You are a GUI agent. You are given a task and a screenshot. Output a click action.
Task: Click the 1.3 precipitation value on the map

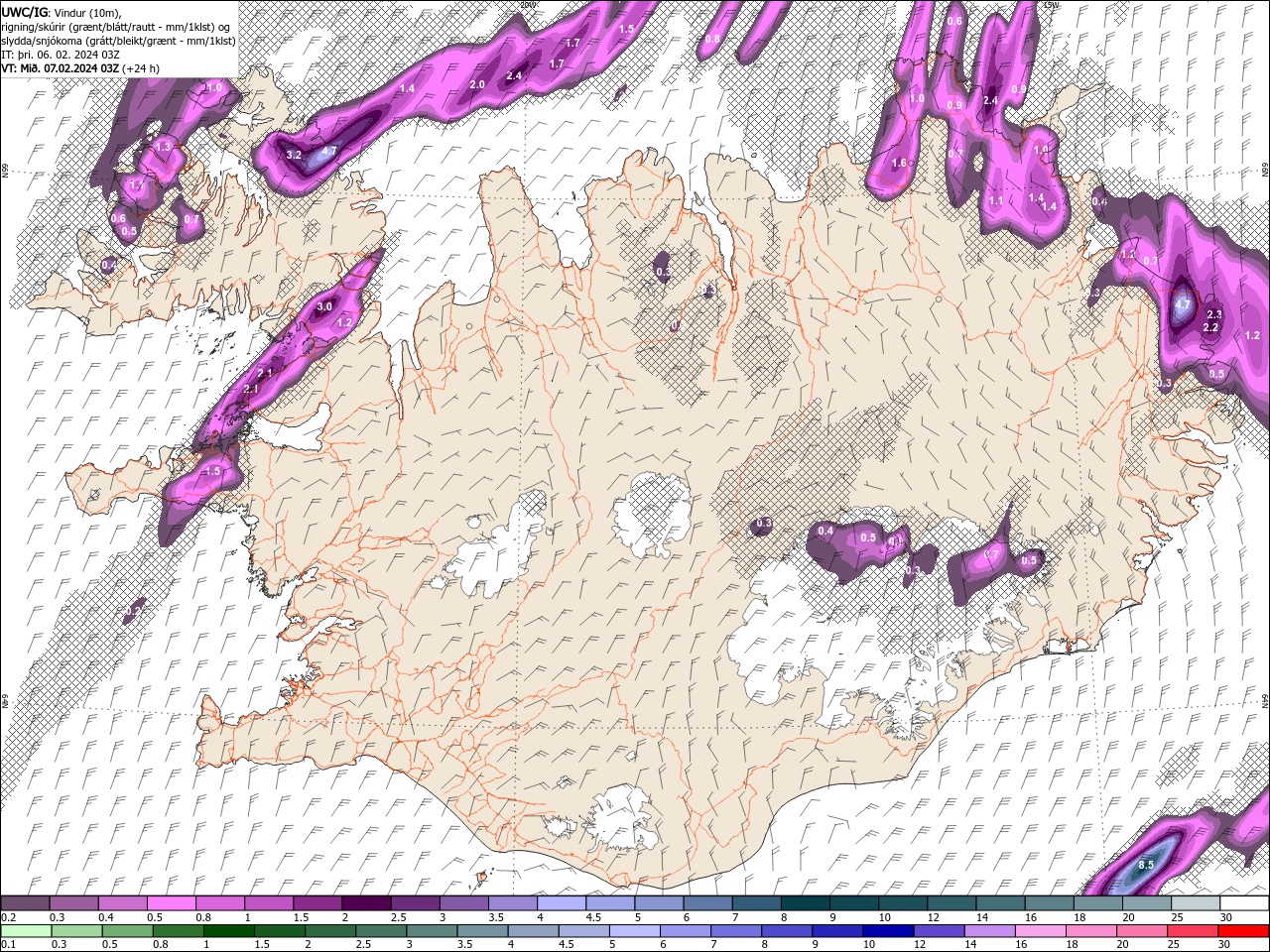(164, 146)
